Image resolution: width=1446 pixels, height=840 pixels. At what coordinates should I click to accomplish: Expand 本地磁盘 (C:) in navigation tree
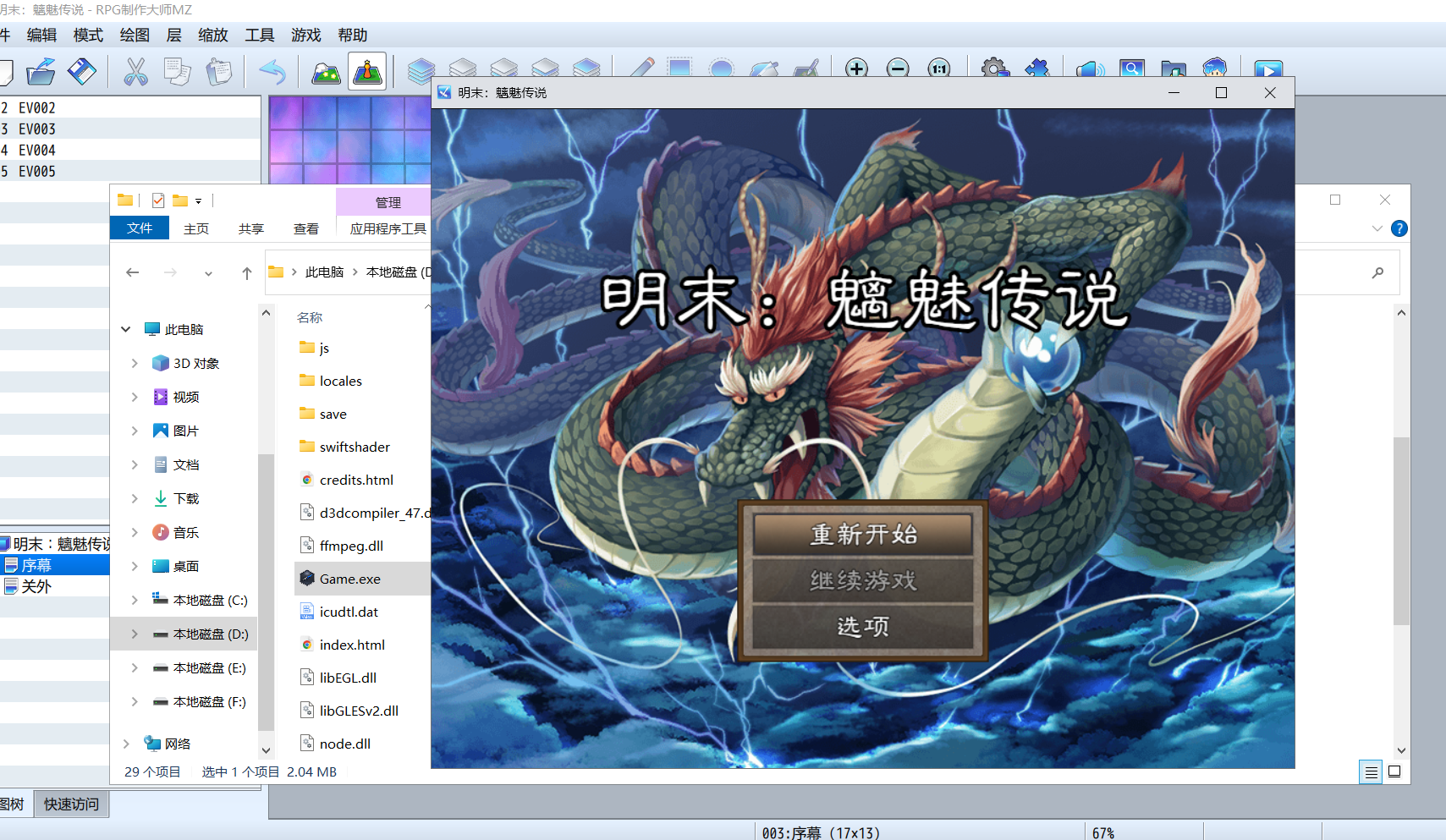[x=135, y=600]
